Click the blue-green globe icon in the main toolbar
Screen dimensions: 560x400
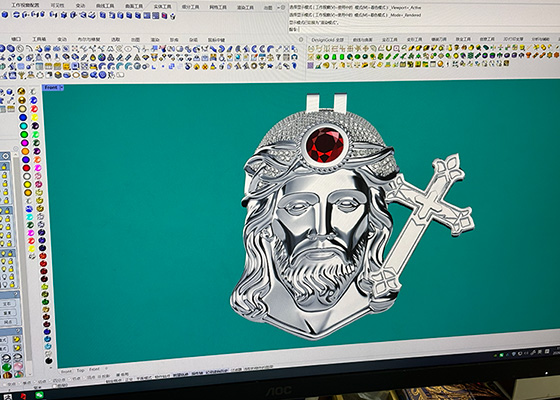pos(102,57)
